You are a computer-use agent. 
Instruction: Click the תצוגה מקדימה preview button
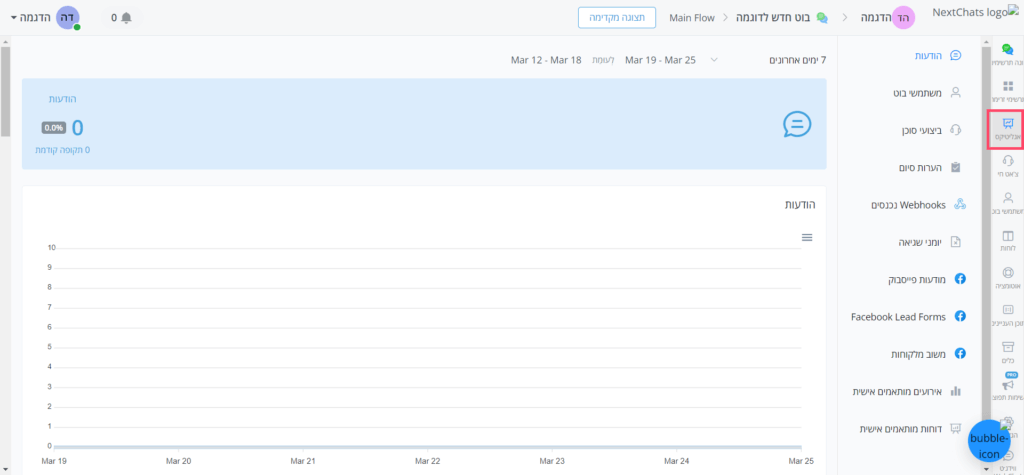(x=617, y=18)
